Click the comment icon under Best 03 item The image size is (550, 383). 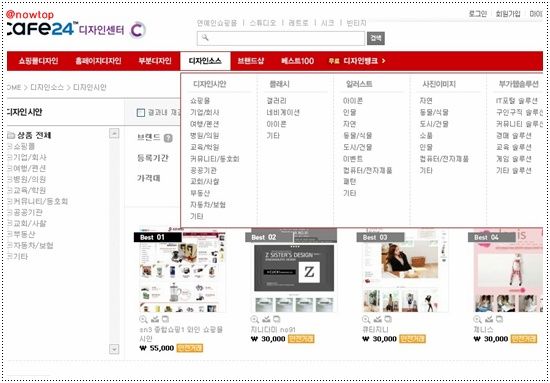(x=388, y=319)
